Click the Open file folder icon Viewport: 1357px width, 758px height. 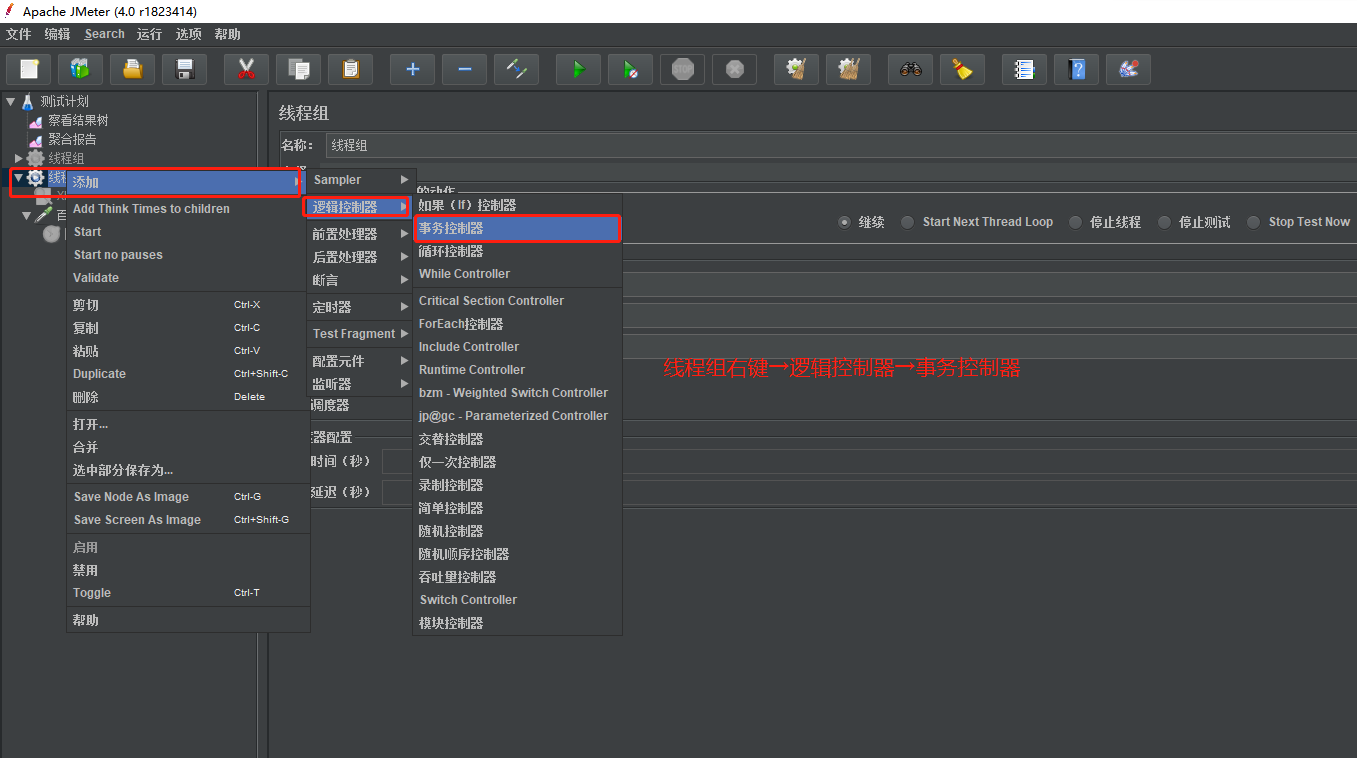pos(132,69)
